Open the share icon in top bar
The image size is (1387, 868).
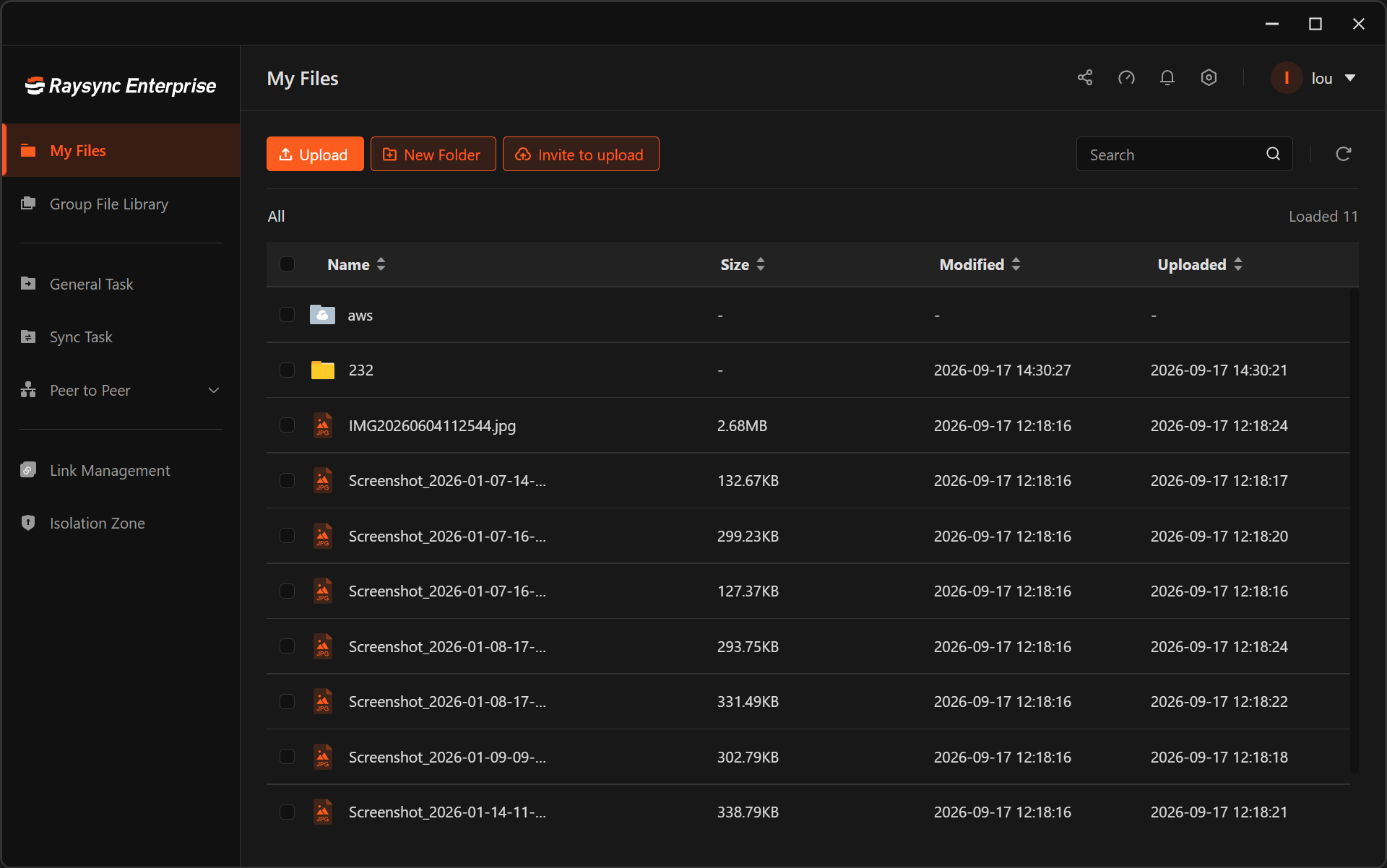tap(1085, 78)
